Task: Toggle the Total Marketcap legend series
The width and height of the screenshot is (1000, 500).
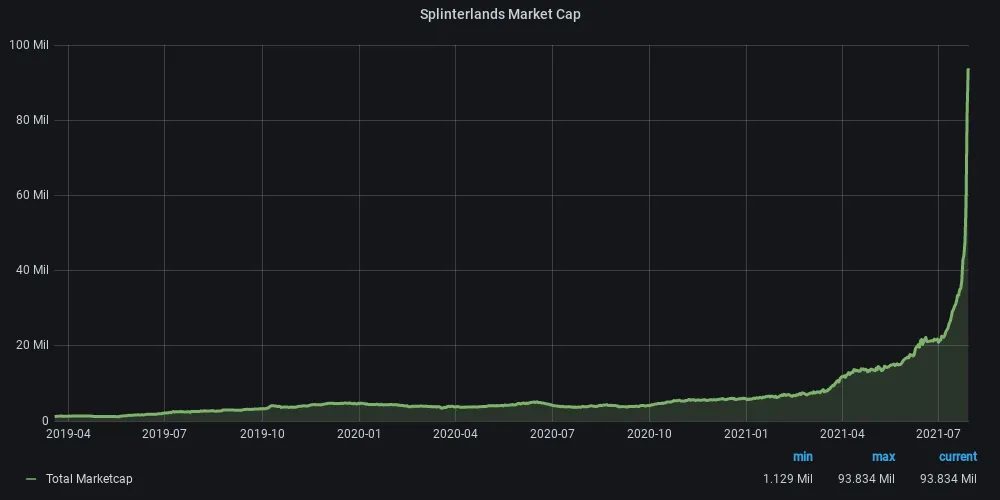Action: click(x=89, y=478)
